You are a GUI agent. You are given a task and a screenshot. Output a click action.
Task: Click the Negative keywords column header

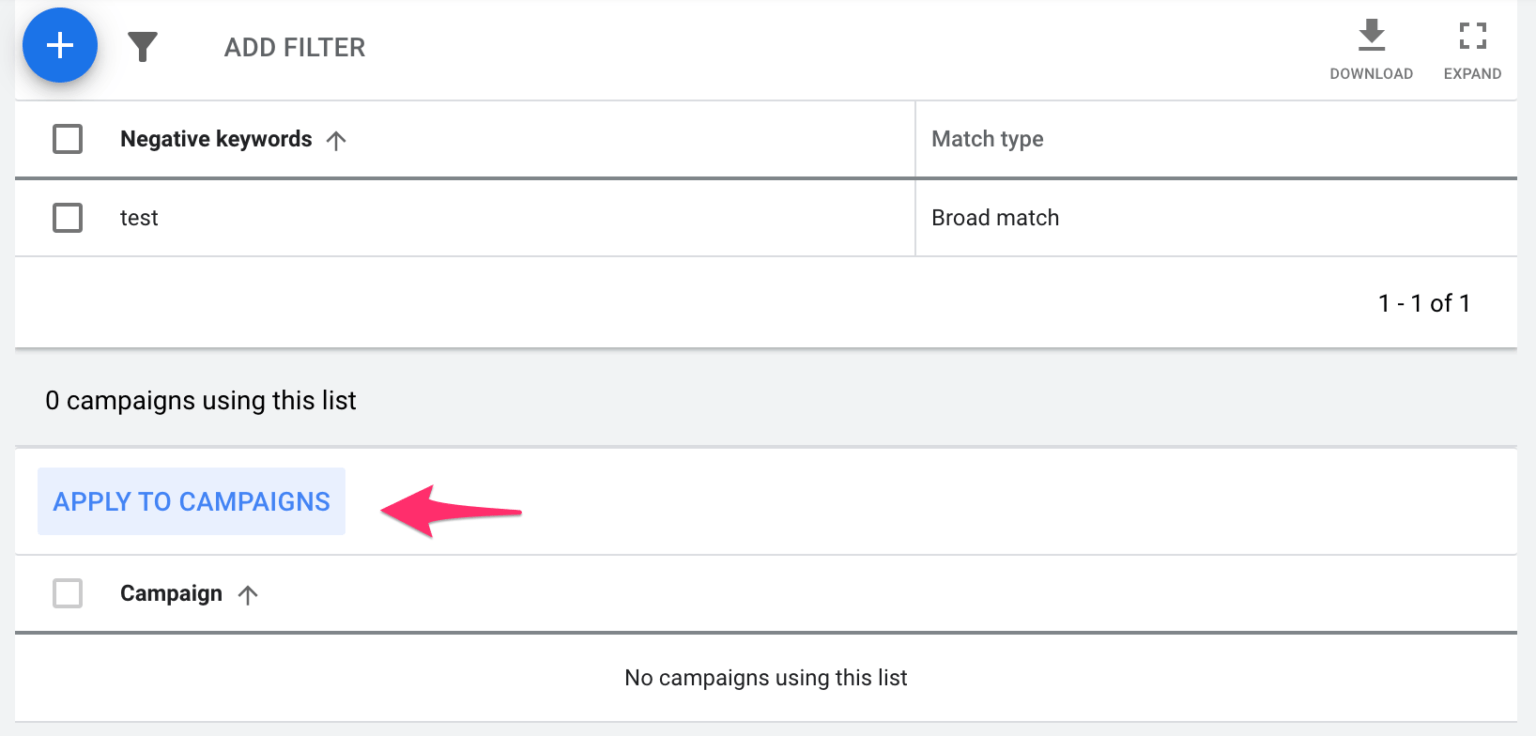[x=216, y=139]
